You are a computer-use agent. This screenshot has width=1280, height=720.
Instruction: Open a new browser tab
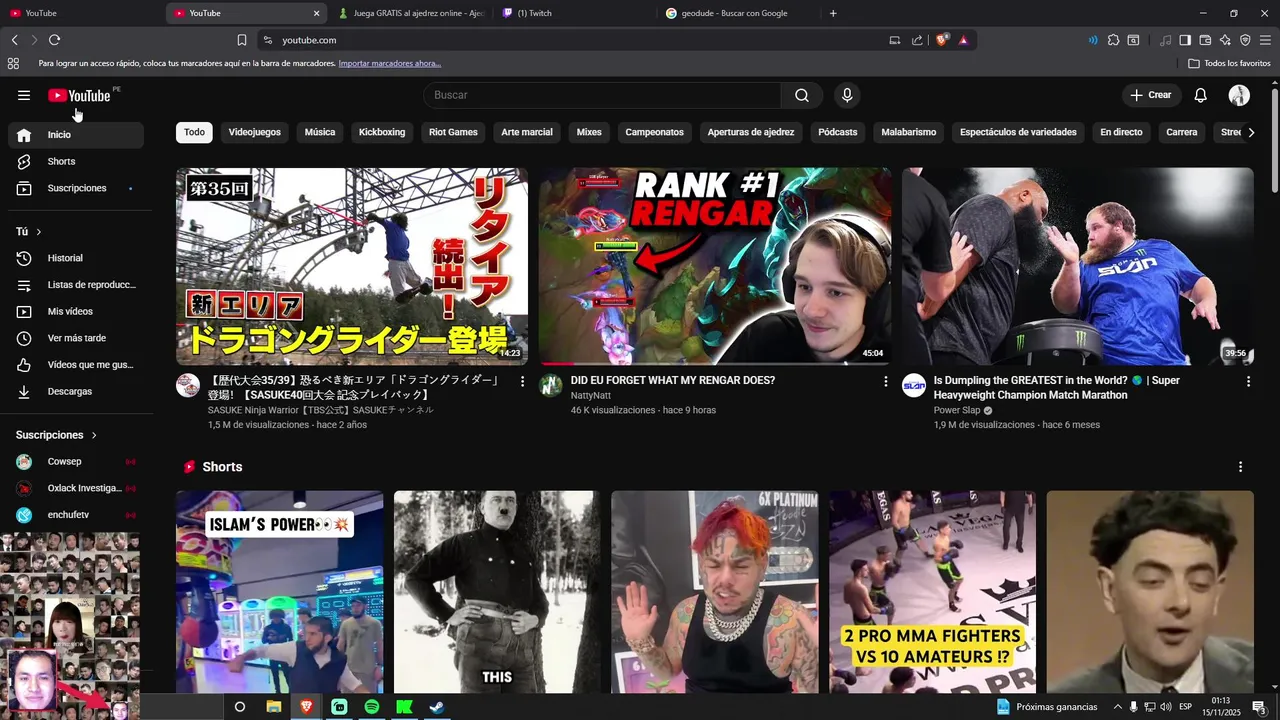click(833, 13)
